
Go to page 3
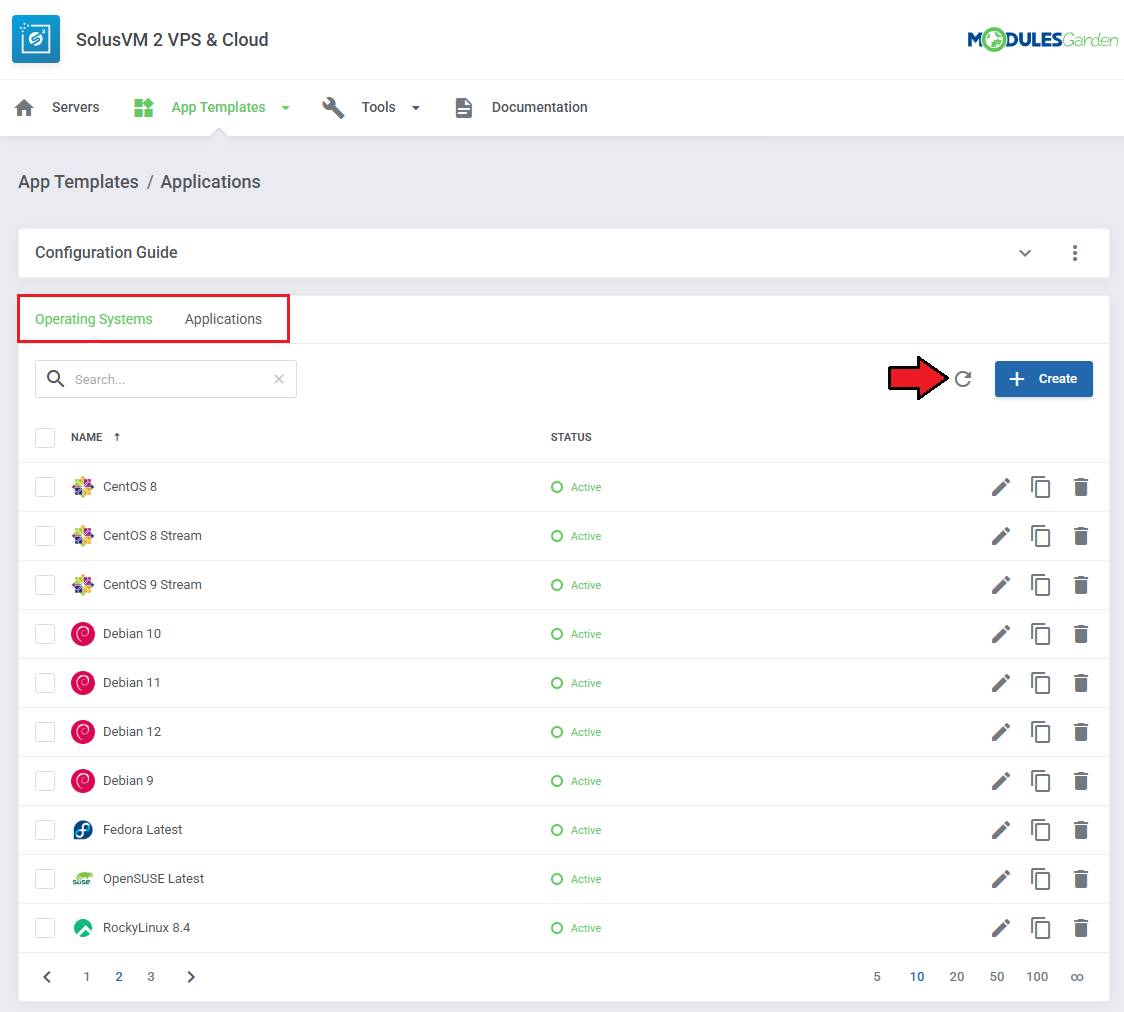pyautogui.click(x=151, y=977)
